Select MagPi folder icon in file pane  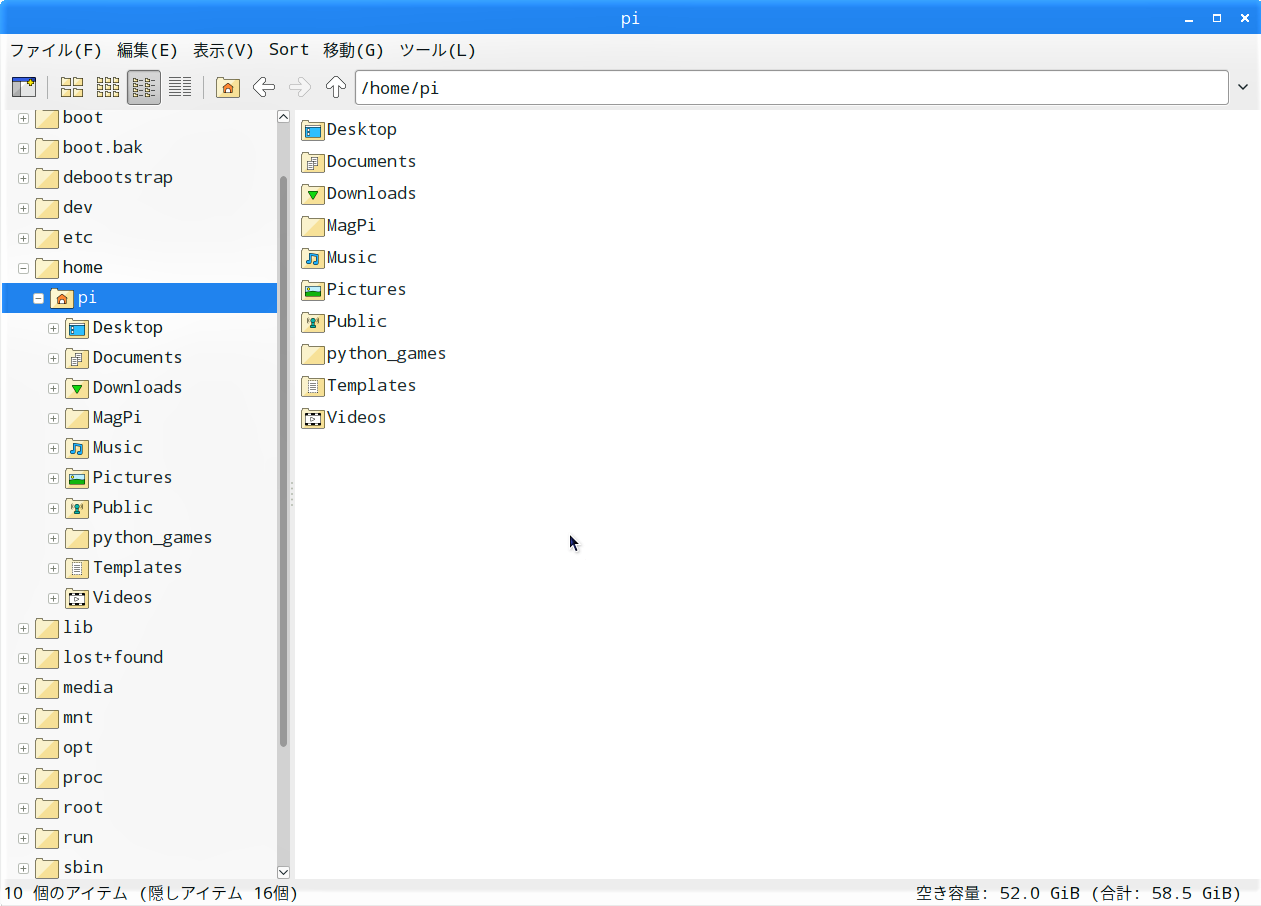313,225
